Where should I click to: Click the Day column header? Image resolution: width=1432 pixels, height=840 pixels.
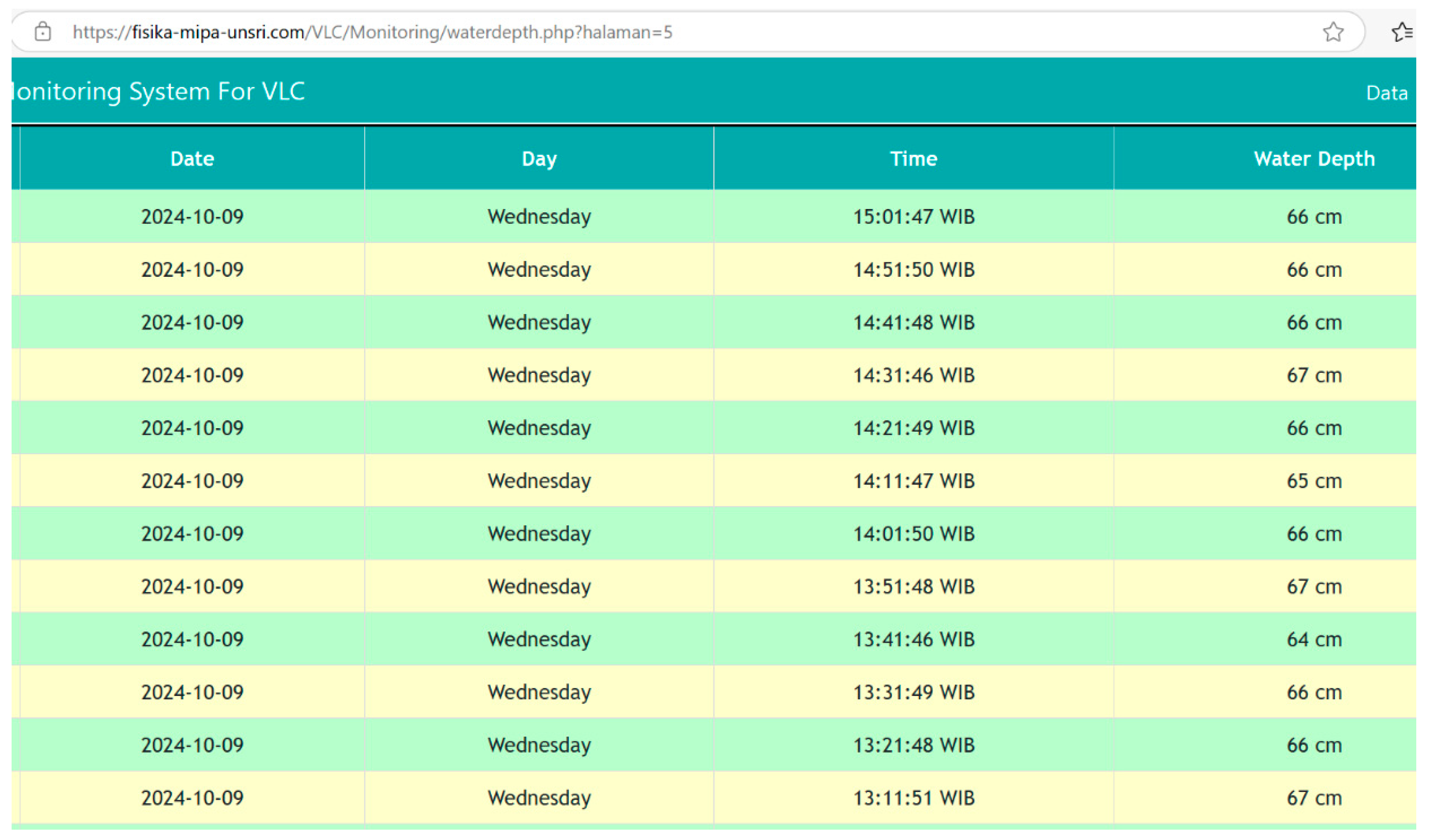click(x=539, y=158)
